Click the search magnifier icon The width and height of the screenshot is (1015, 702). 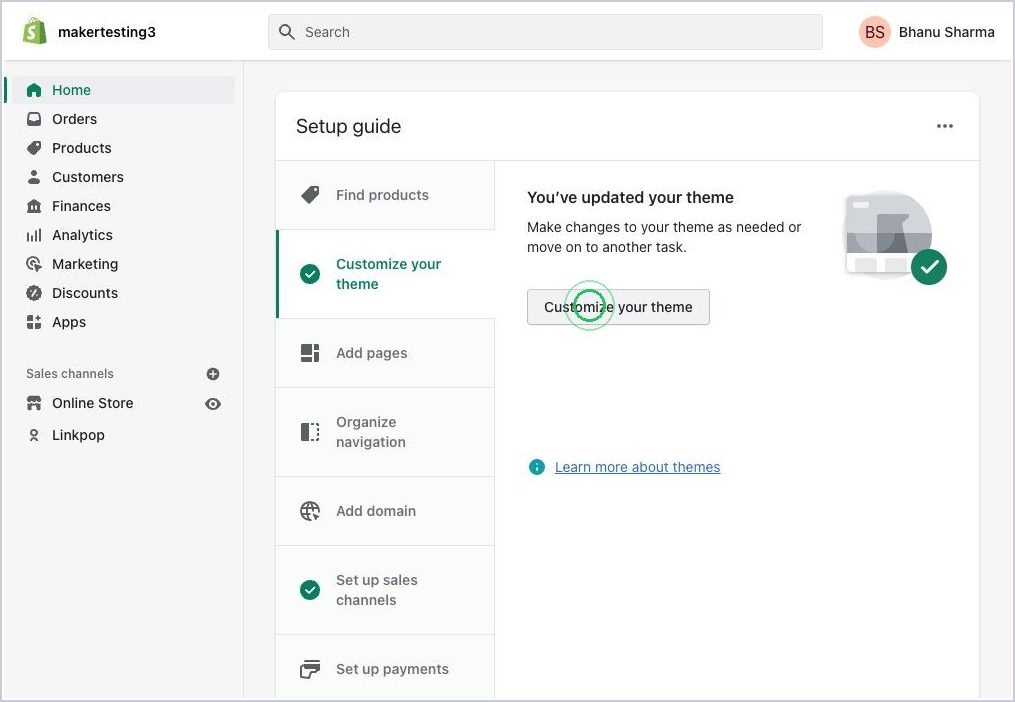(x=287, y=32)
